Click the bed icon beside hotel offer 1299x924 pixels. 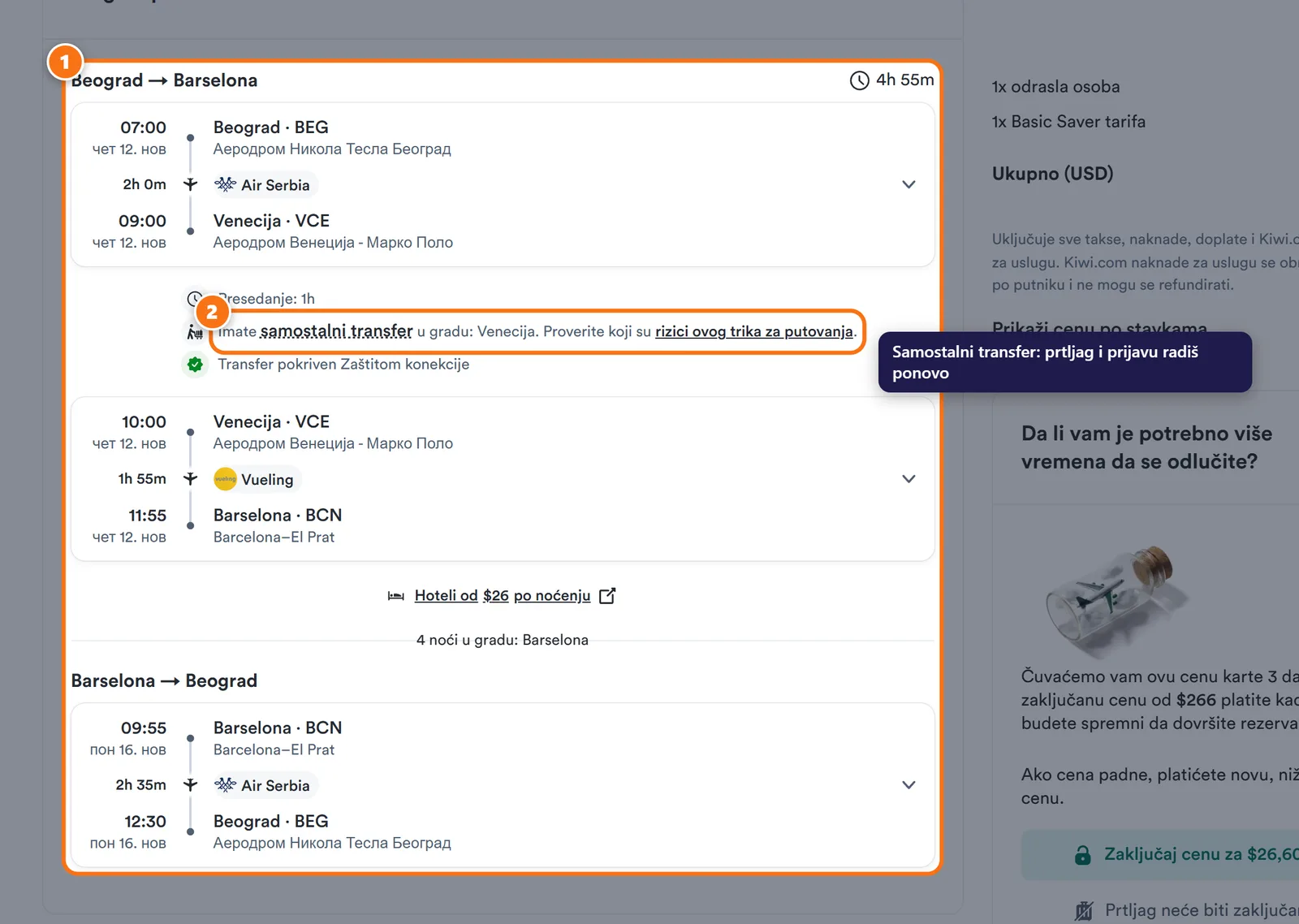(396, 596)
